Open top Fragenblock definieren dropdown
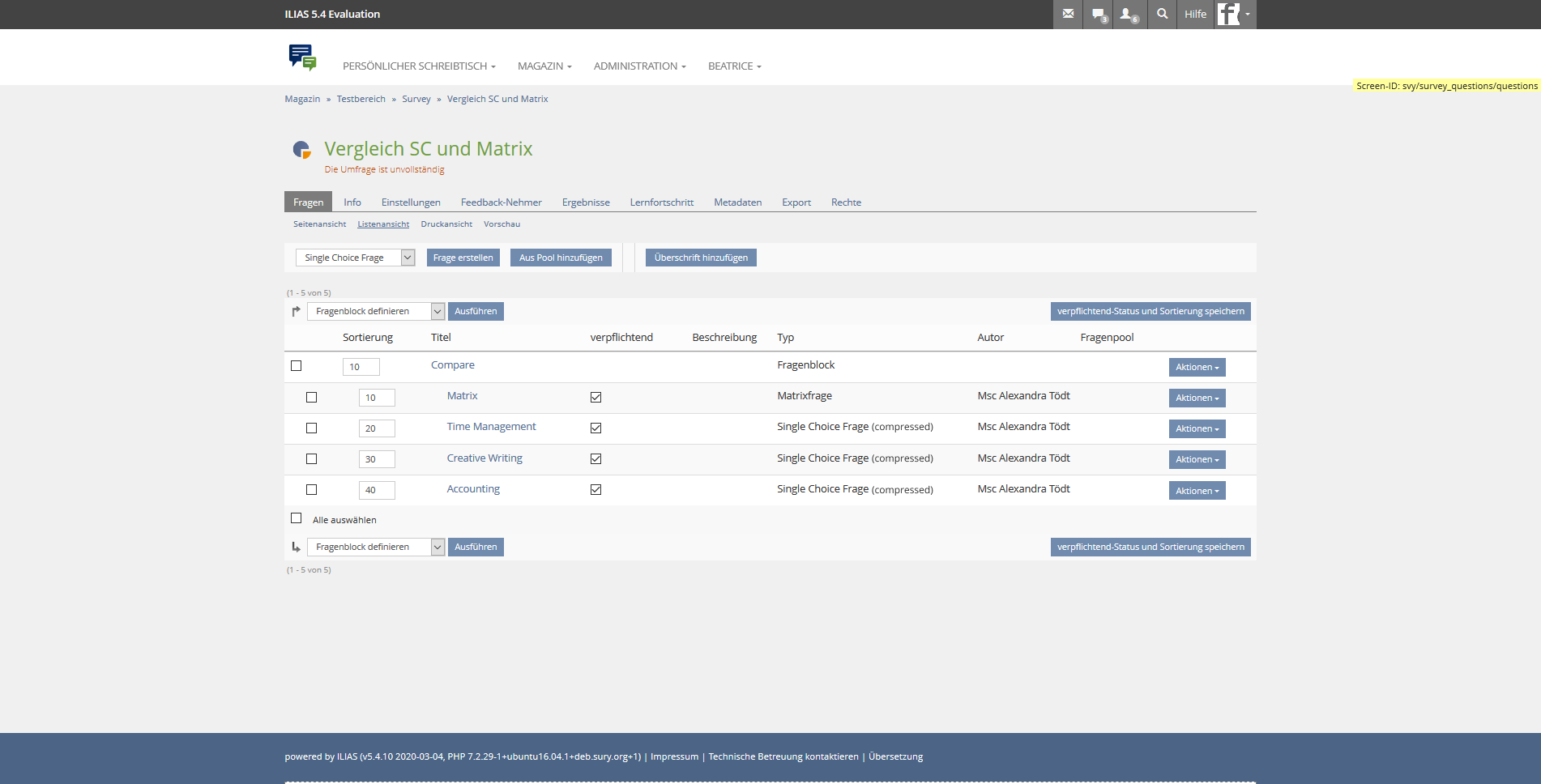Viewport: 1541px width, 784px height. point(376,311)
